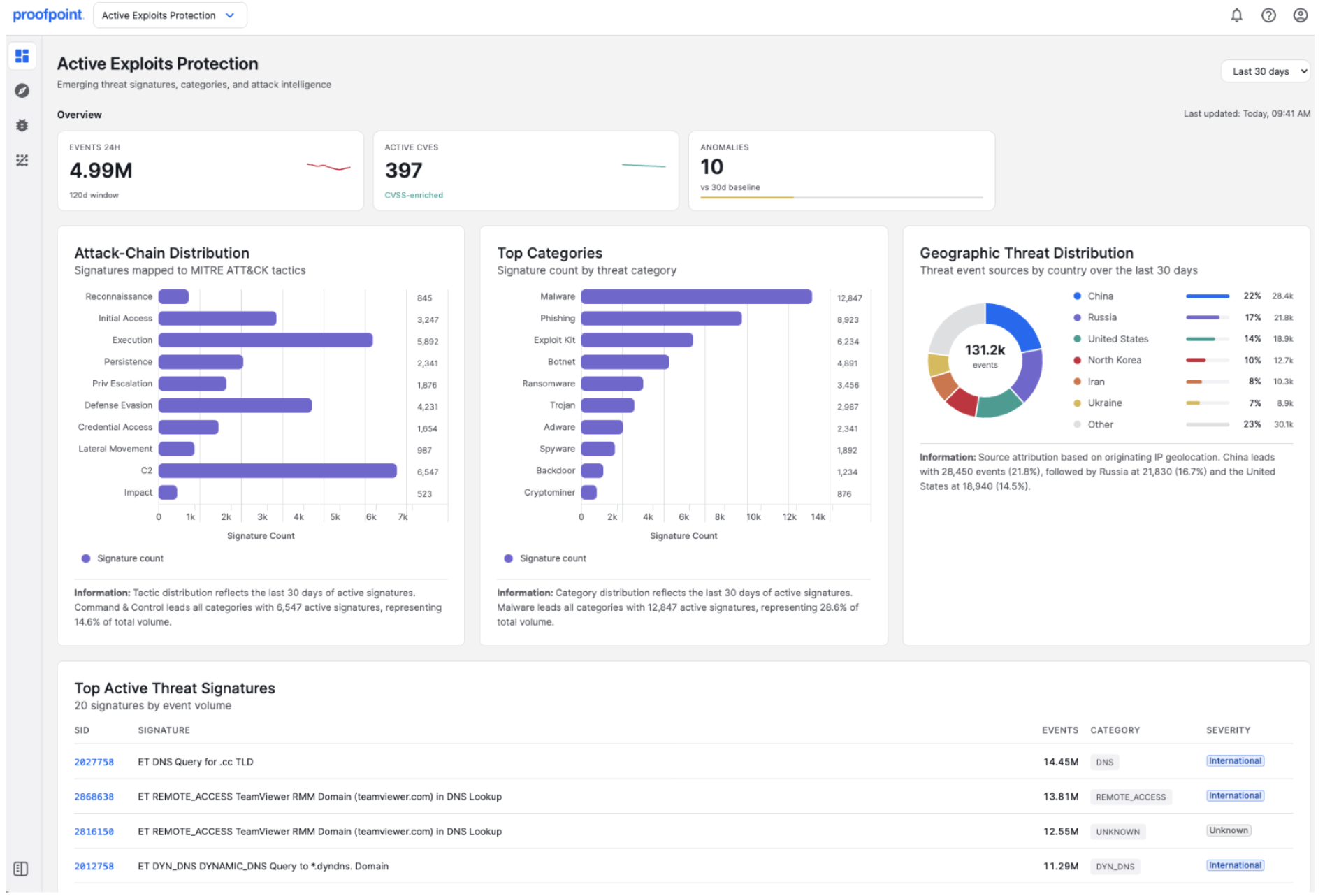Screen dimensions: 1325x896
Task: Click the DYN_DNS category badge
Action: pyautogui.click(x=1115, y=867)
